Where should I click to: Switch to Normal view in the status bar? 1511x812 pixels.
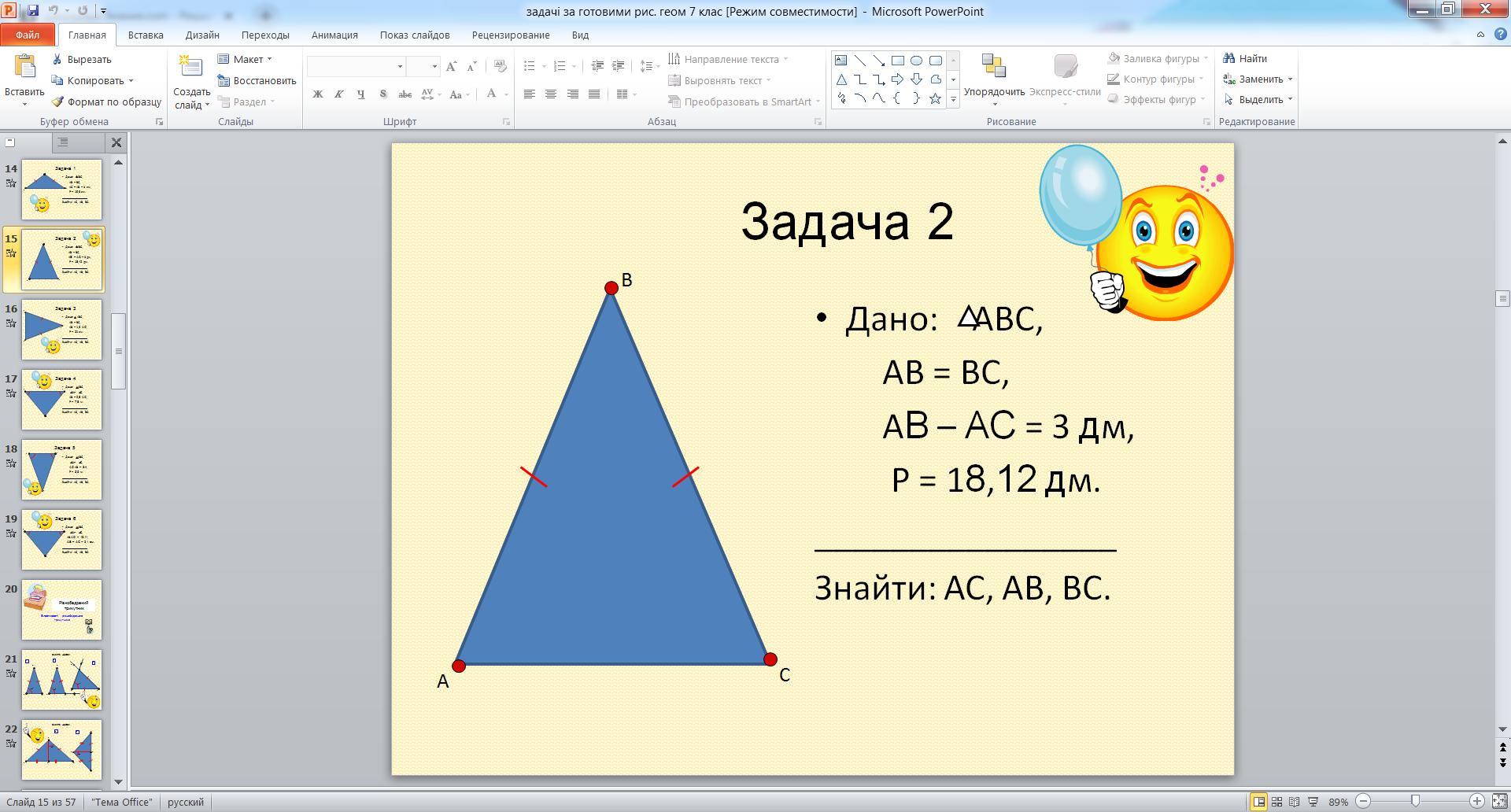[1258, 802]
